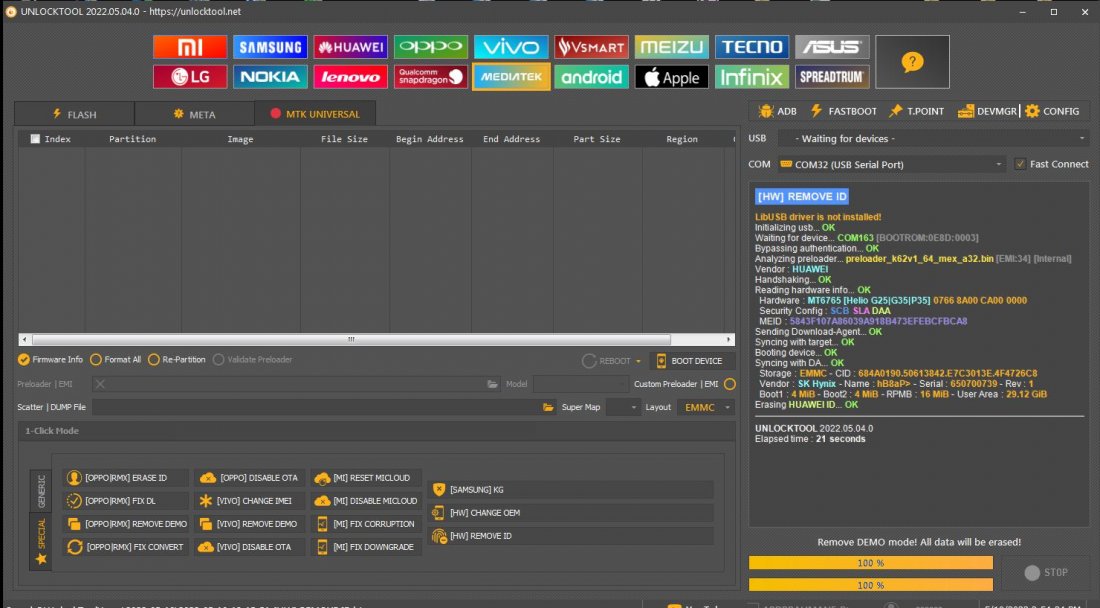Choose the Nokia brand tile
This screenshot has height=608, width=1100.
270,76
